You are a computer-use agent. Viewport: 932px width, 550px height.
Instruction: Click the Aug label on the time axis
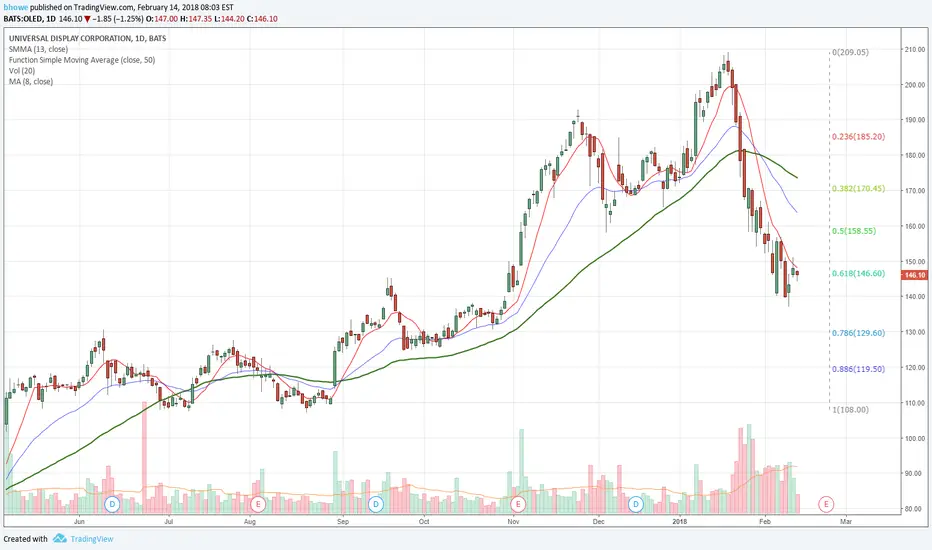250,521
